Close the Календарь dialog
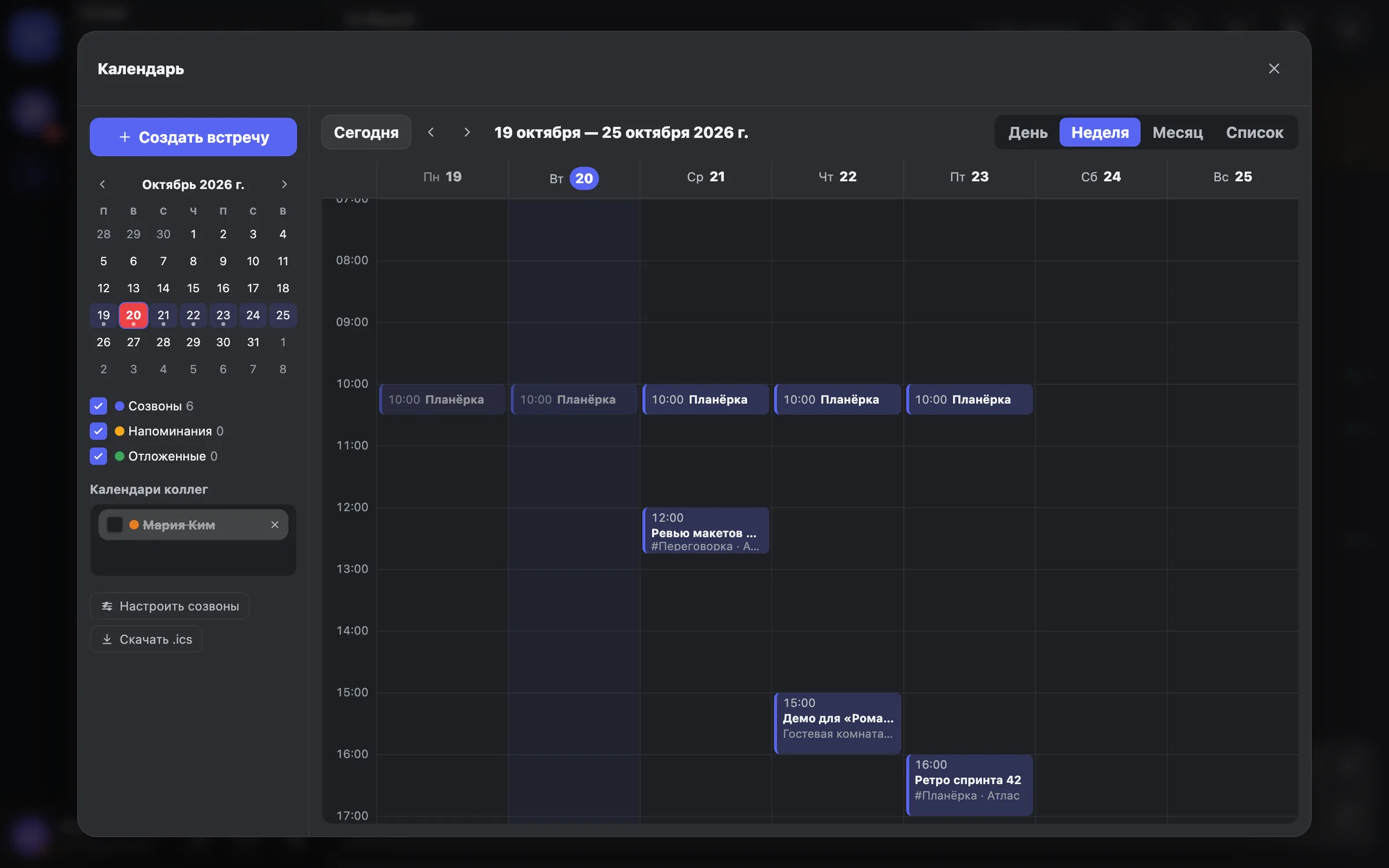This screenshot has height=868, width=1389. coord(1274,68)
